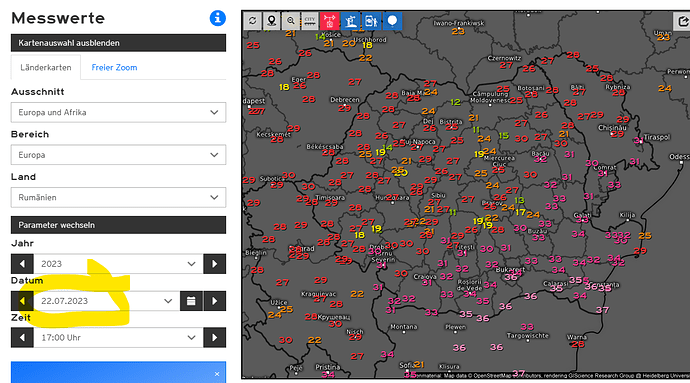
Task: Toggle the lighthouse station layer icon
Action: click(351, 21)
